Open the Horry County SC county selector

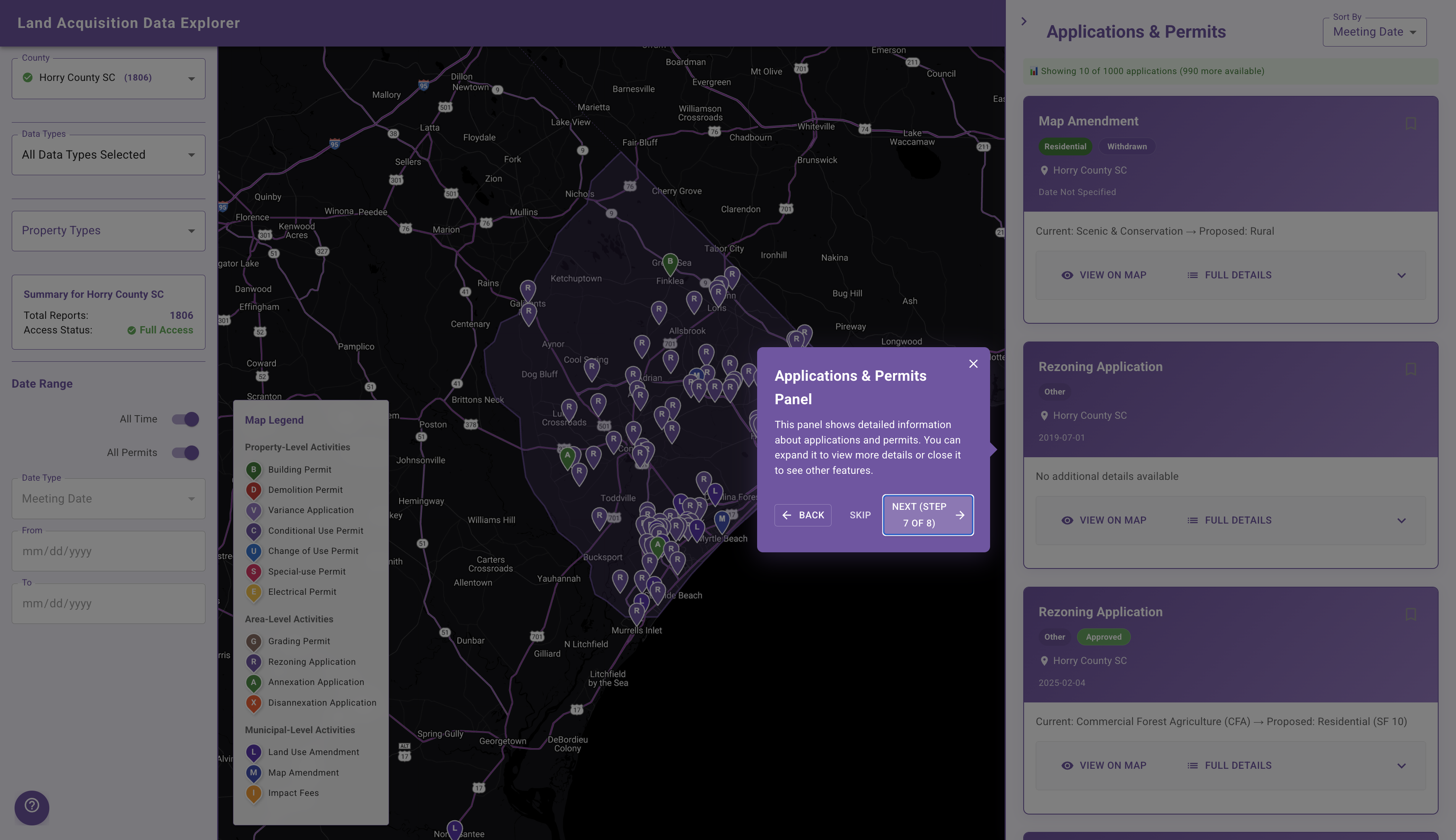coord(108,78)
